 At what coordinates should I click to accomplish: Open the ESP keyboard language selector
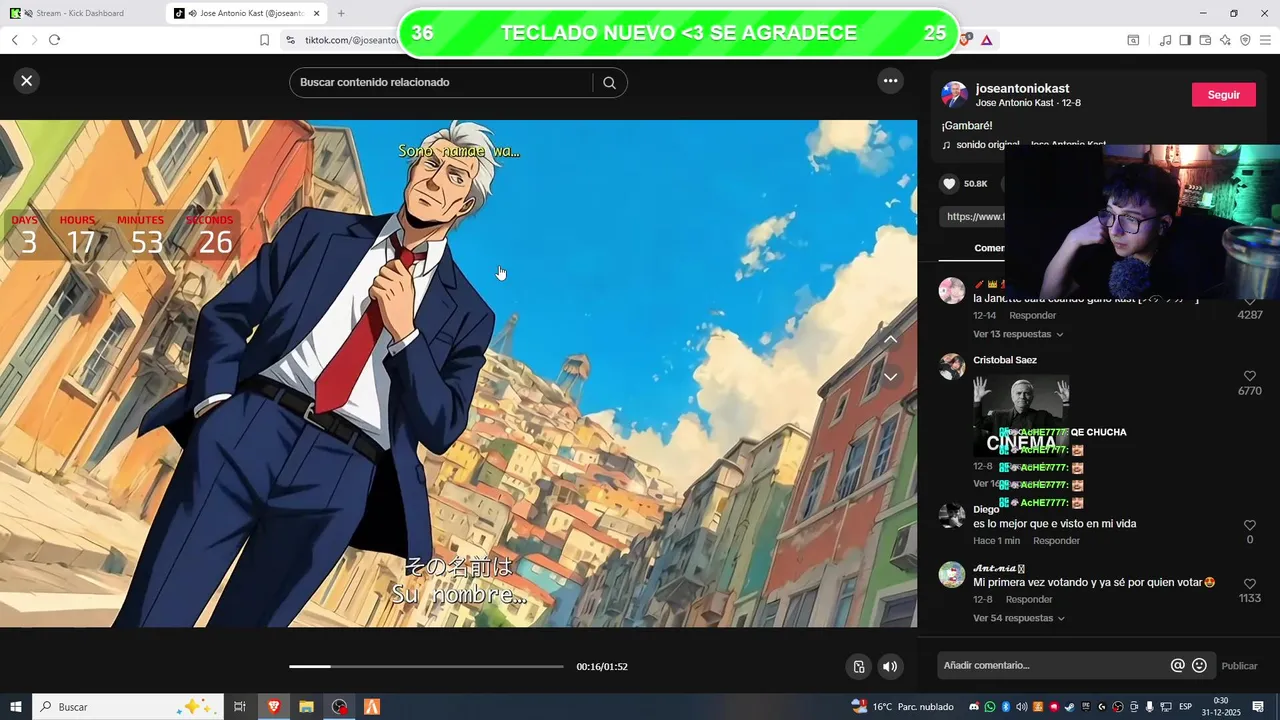click(x=1185, y=707)
